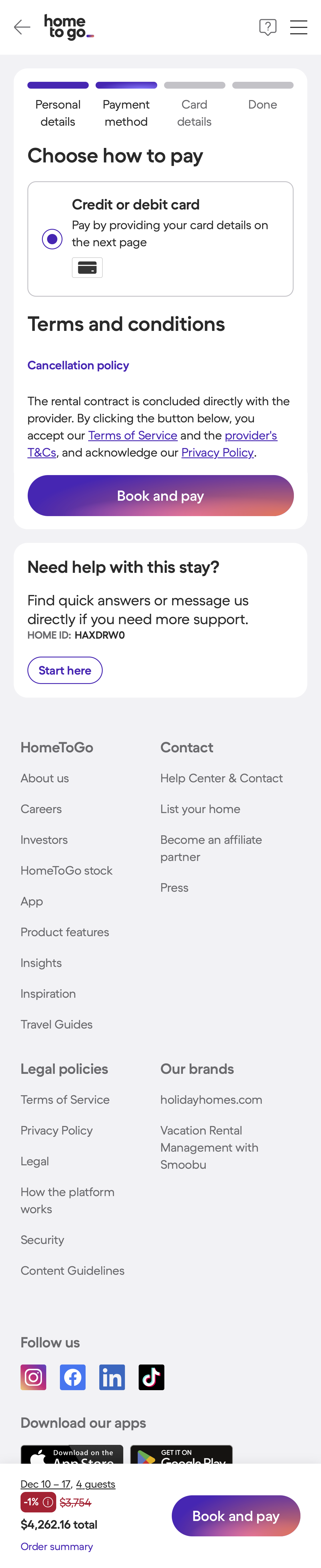
Task: Click the back arrow at top left
Action: pos(22,27)
